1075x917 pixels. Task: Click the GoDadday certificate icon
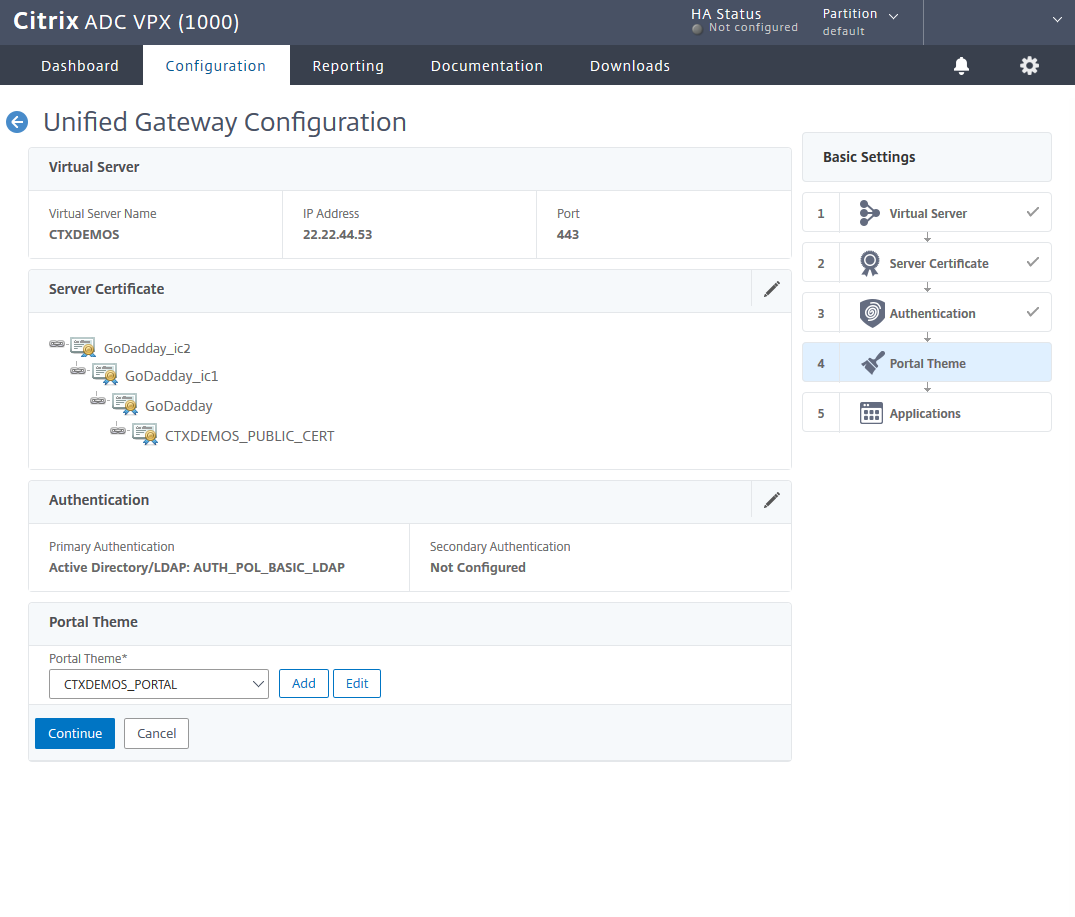pos(125,404)
